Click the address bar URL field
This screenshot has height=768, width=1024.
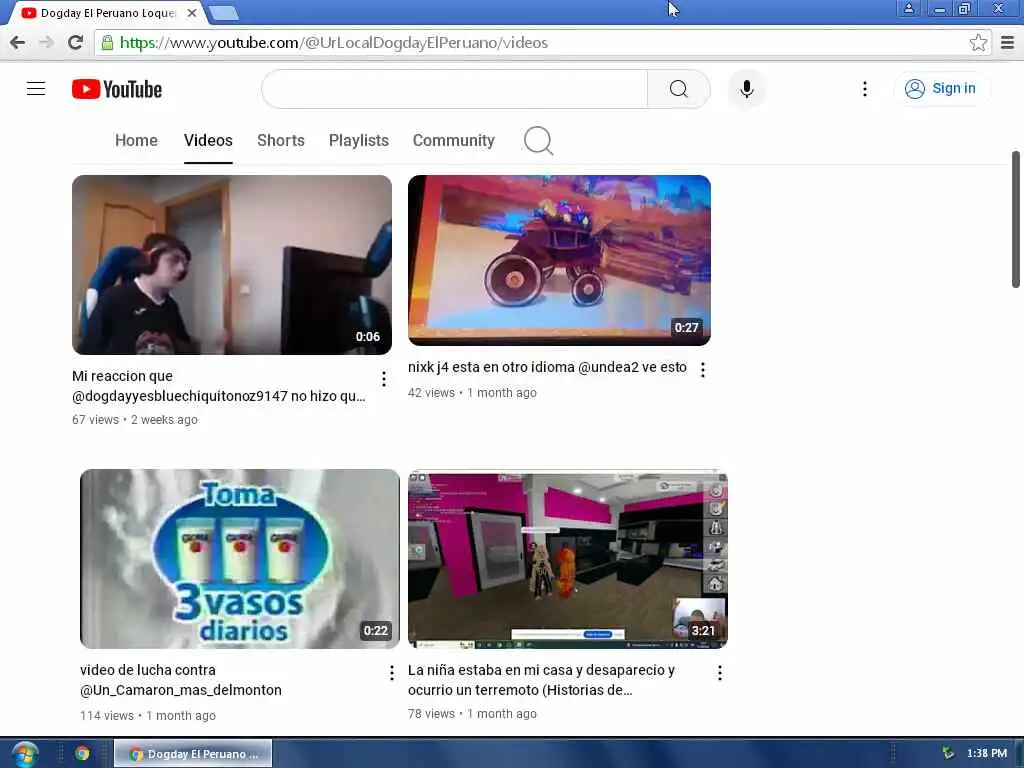[542, 42]
